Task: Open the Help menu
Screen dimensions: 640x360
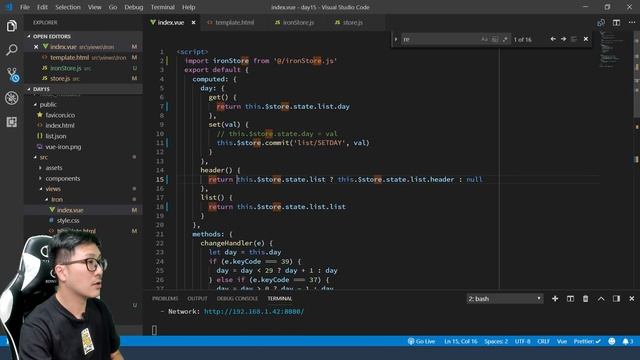Action: (188, 7)
